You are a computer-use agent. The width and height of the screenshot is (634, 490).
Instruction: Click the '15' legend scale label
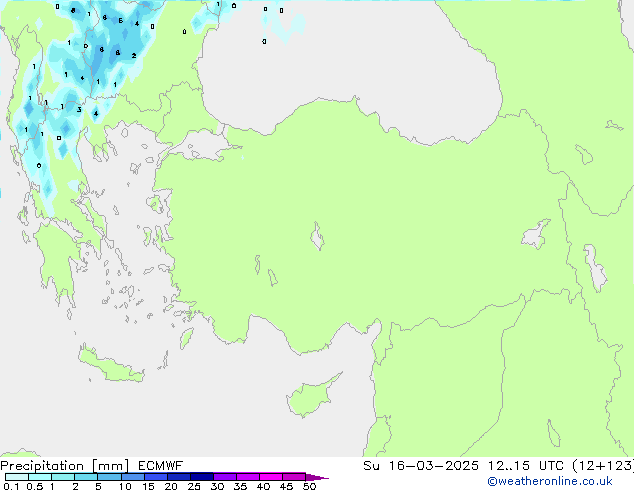[x=148, y=486]
